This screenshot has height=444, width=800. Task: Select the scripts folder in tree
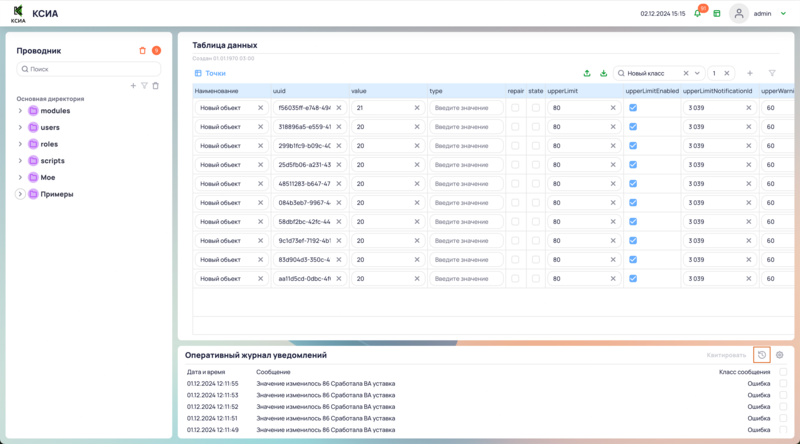click(52, 160)
